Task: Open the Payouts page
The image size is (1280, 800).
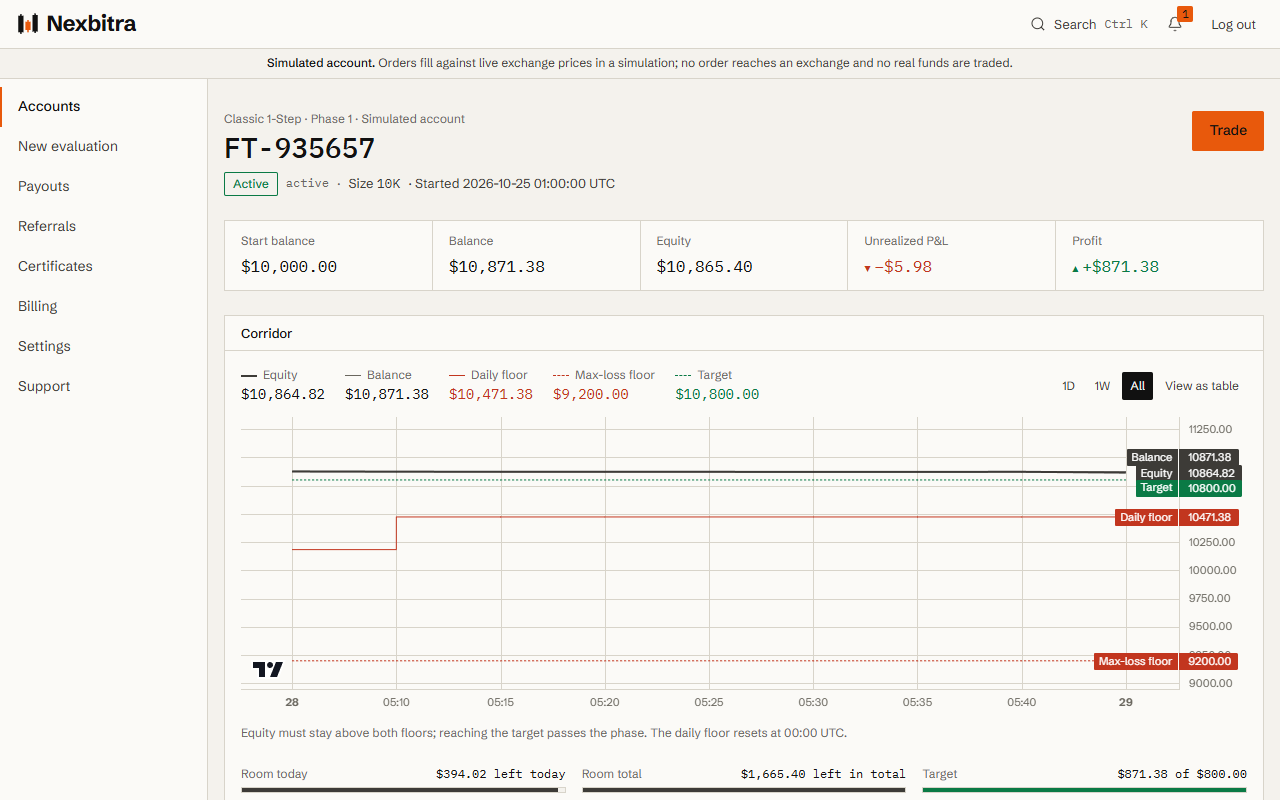Action: pos(104,186)
